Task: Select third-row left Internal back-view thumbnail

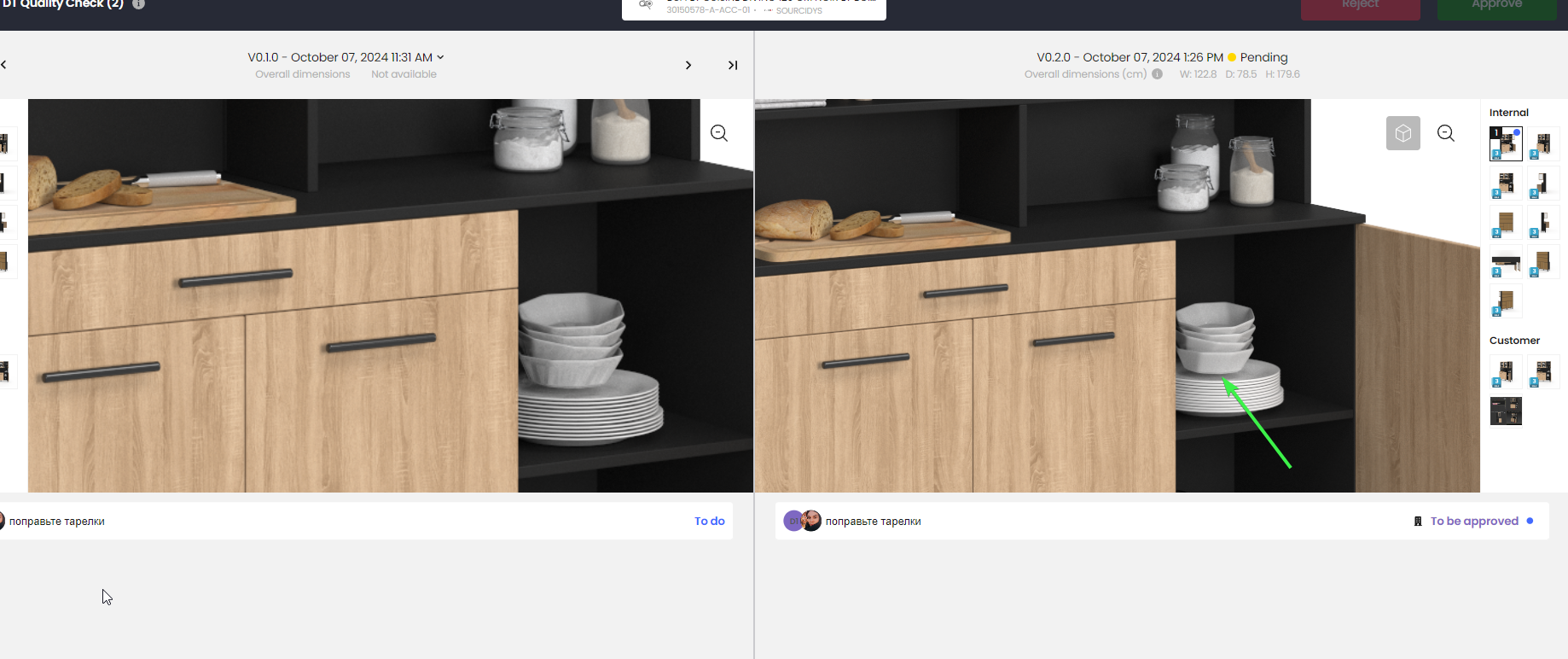Action: point(1506,223)
